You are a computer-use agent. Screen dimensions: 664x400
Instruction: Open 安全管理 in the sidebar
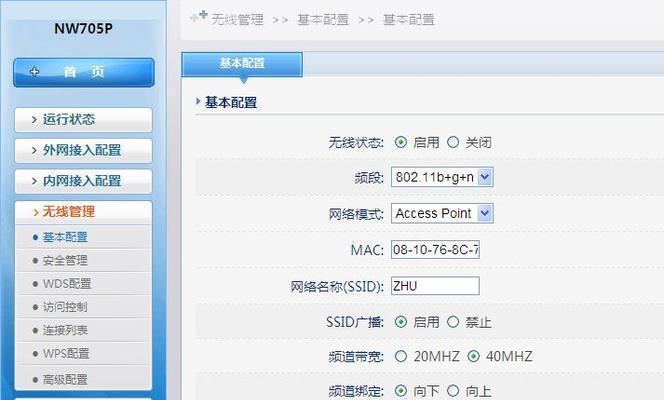65,260
